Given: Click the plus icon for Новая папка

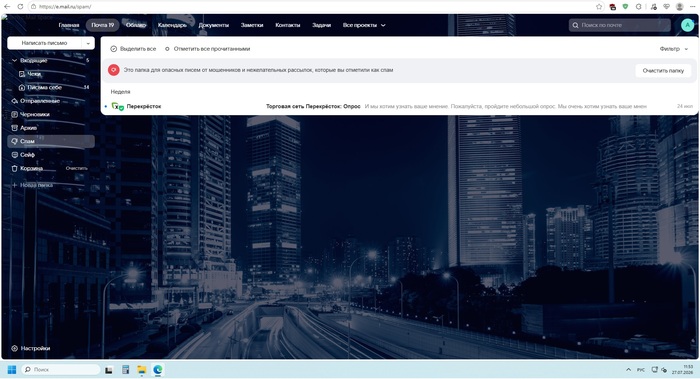Looking at the screenshot, I should [x=14, y=185].
